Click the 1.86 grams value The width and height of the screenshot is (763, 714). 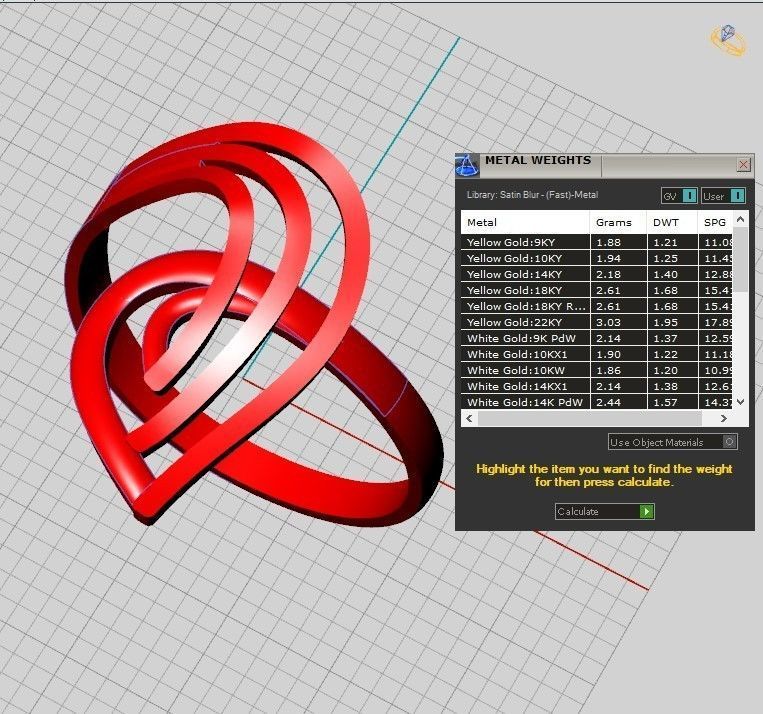(x=608, y=370)
